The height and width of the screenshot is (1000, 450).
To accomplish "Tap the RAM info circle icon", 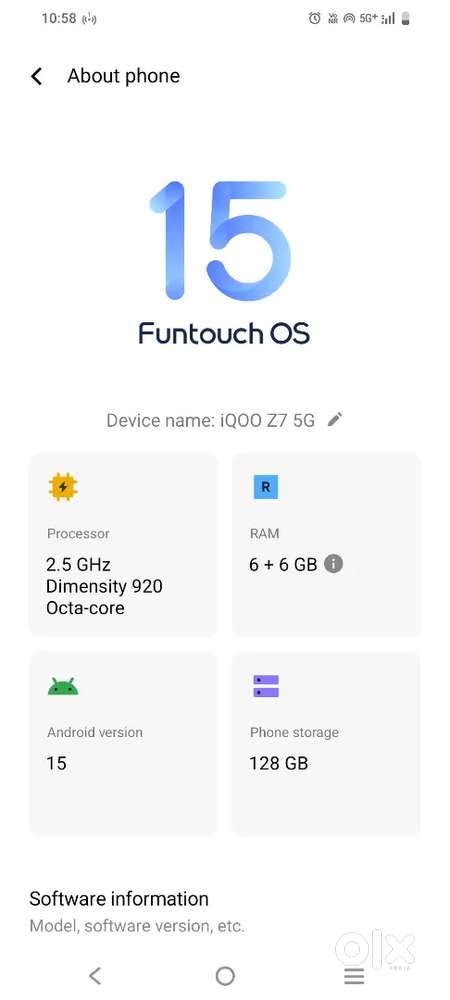I will (x=333, y=564).
